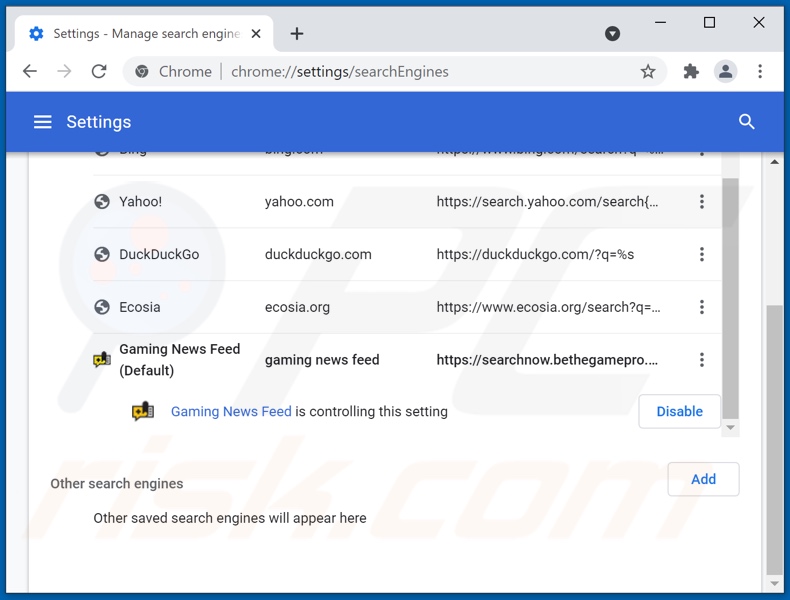This screenshot has width=790, height=600.
Task: Select the Settings tab title
Action: (x=146, y=34)
